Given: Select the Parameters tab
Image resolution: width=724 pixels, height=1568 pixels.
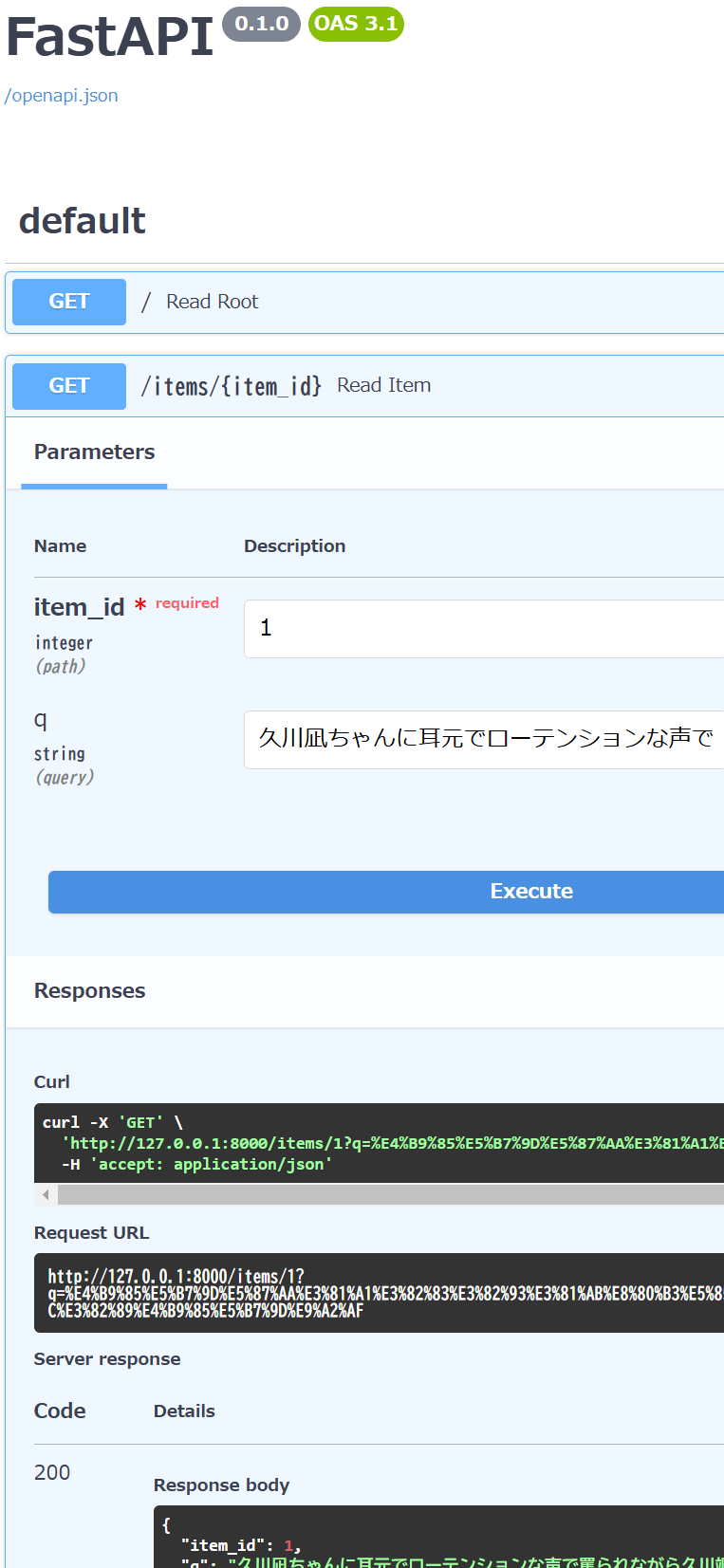Looking at the screenshot, I should pos(94,452).
